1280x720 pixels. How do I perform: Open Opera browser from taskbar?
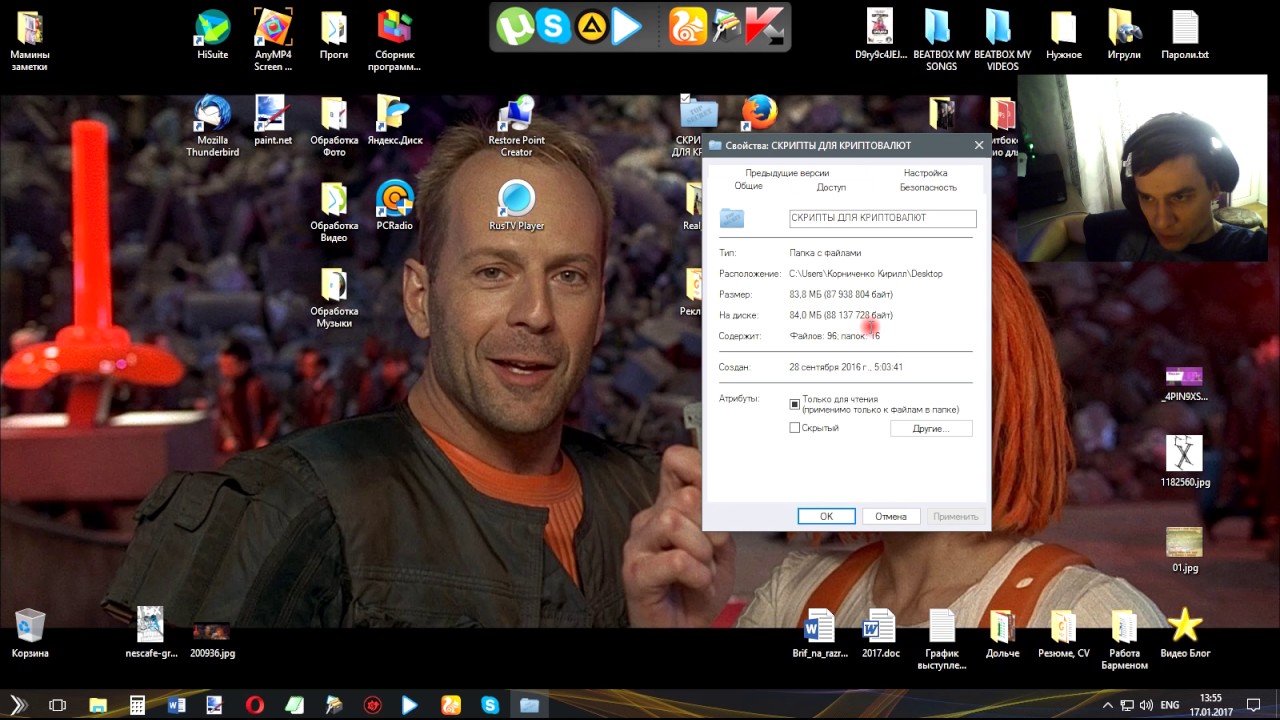click(x=255, y=705)
